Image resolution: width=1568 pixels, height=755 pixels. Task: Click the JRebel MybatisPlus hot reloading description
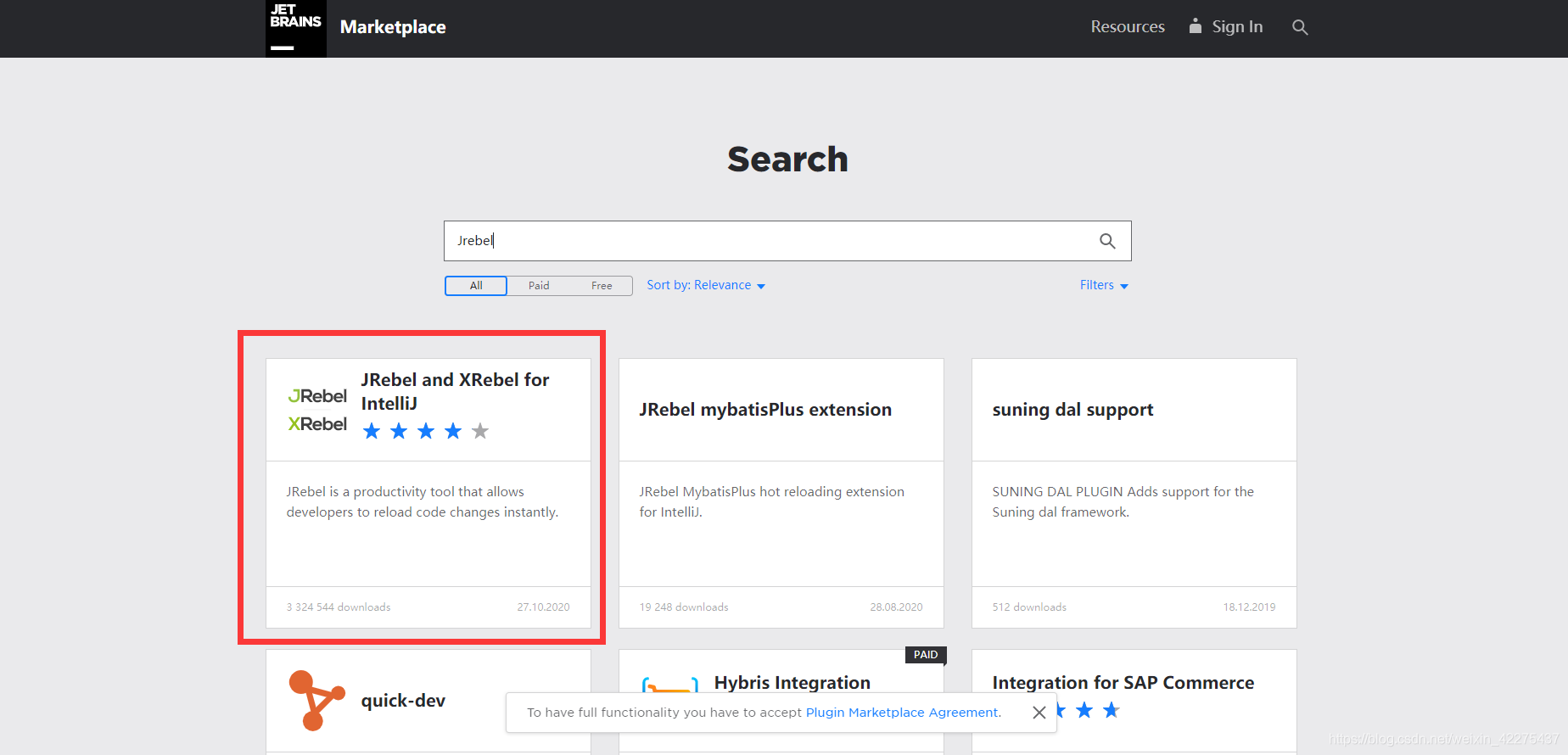pos(772,502)
